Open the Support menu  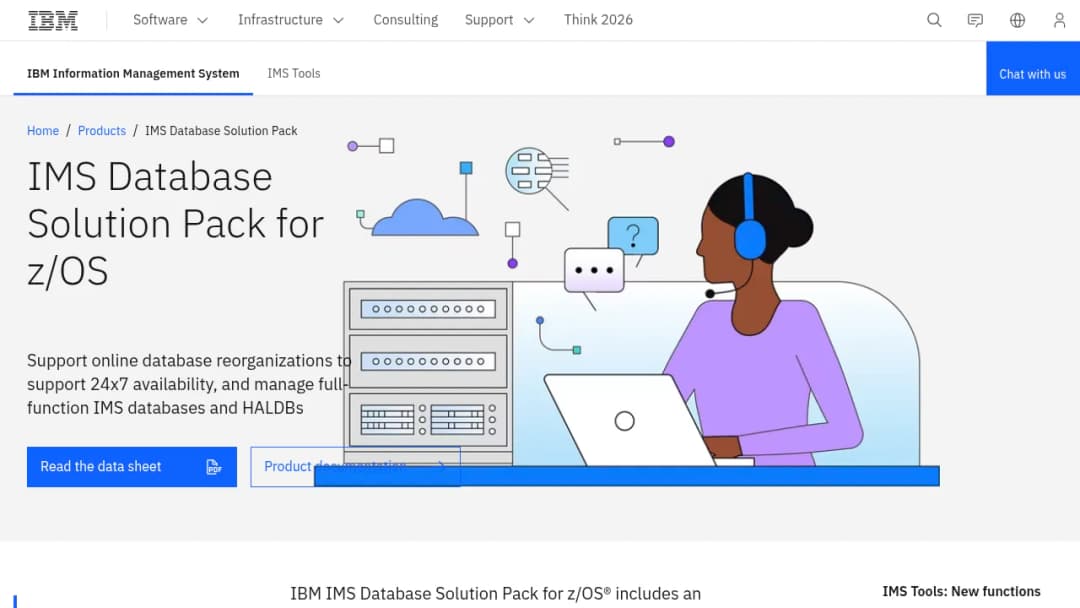[x=499, y=20]
